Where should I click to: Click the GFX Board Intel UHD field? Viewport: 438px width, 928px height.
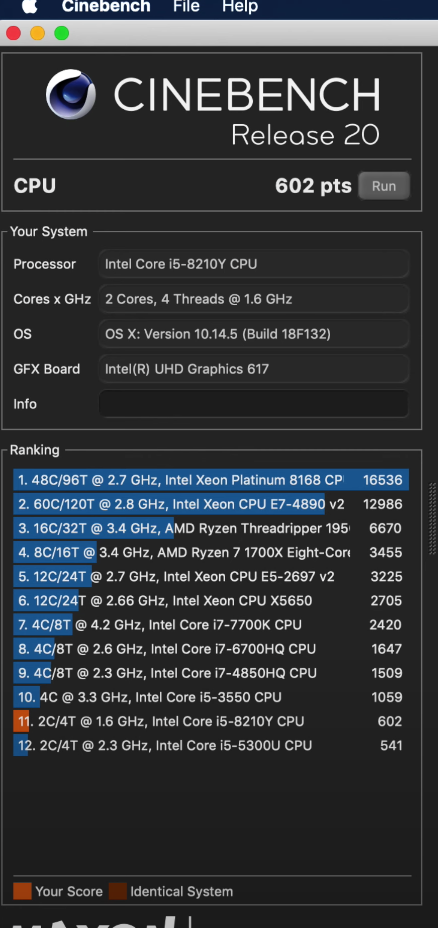click(x=253, y=369)
